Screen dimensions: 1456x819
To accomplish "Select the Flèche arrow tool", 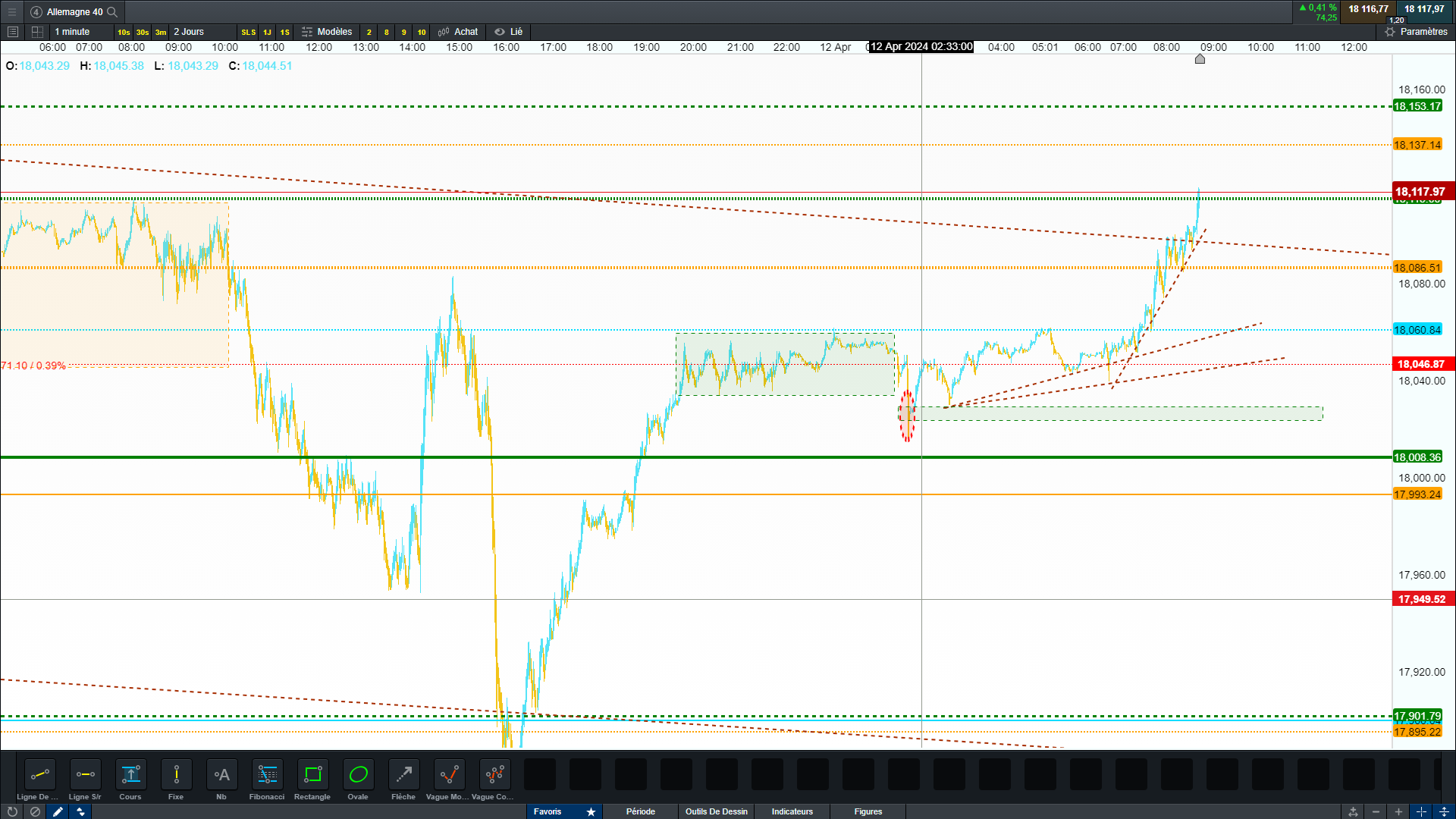I will pos(403,775).
